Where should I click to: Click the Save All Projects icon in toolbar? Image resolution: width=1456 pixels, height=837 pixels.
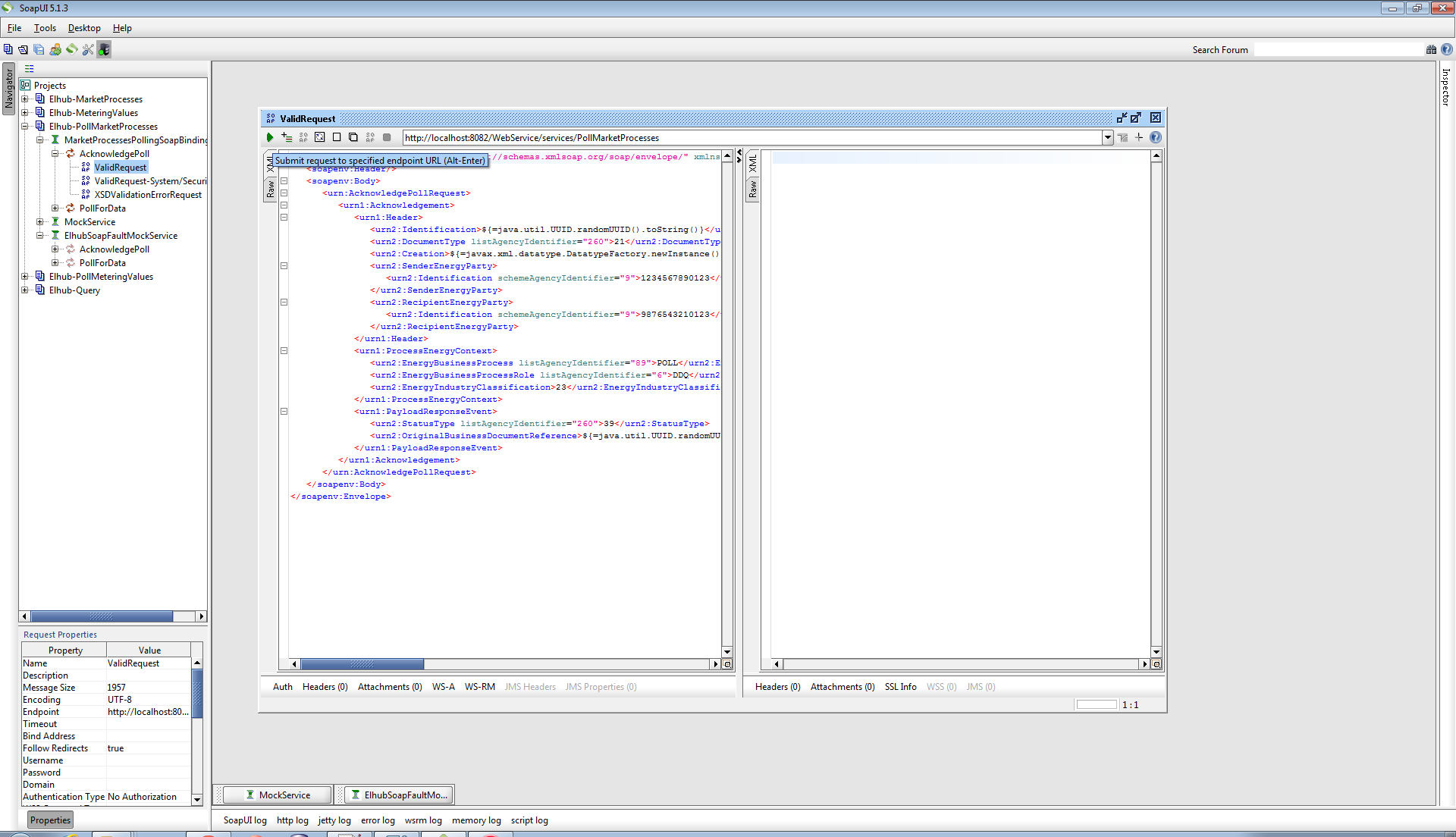39,50
